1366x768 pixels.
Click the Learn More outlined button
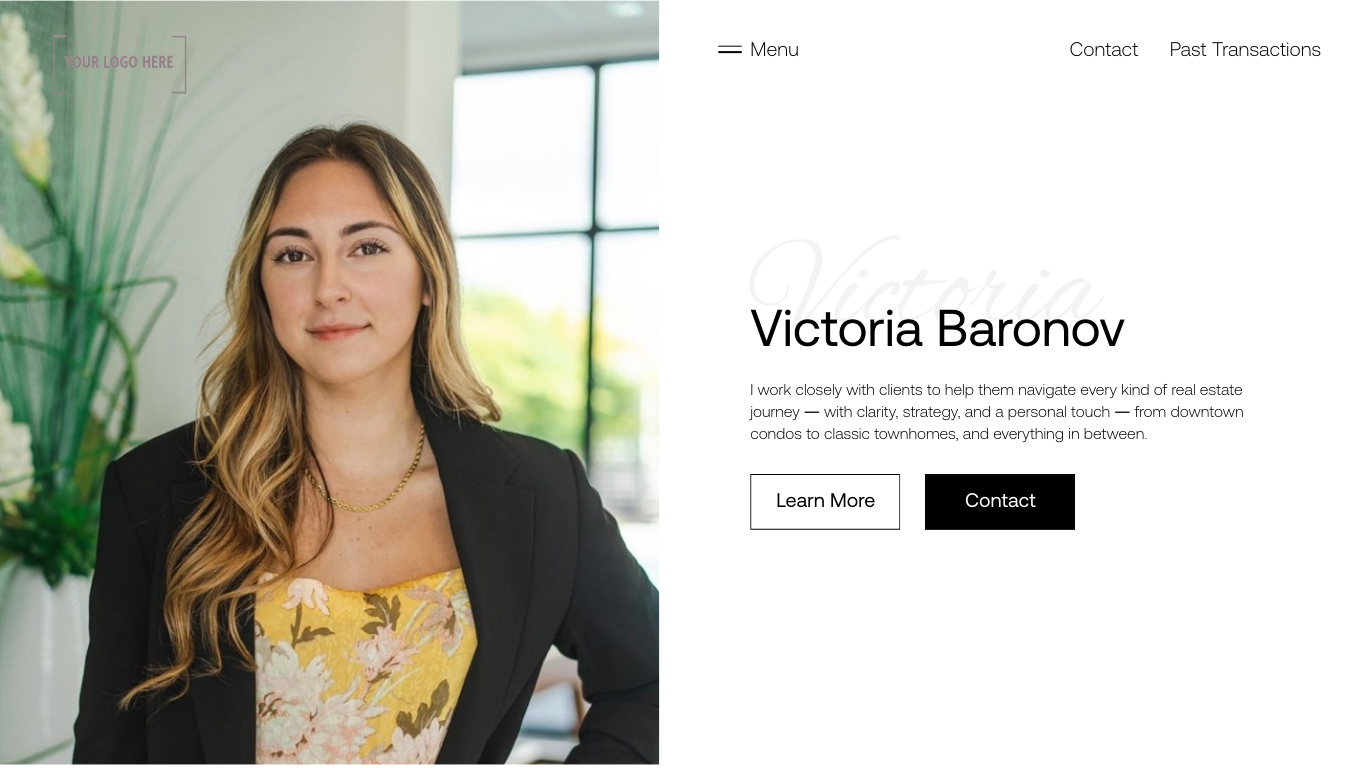coord(825,502)
